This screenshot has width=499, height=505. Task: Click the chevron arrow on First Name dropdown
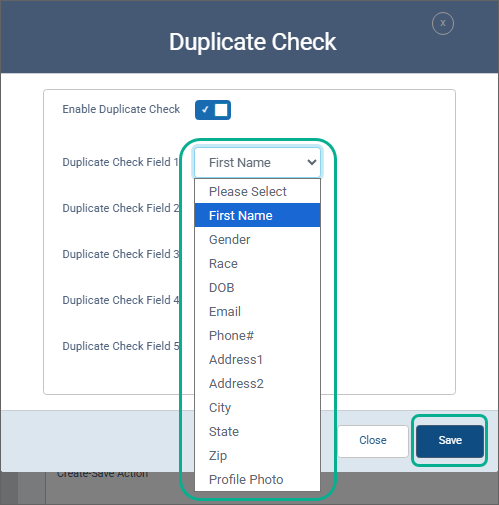(x=312, y=163)
